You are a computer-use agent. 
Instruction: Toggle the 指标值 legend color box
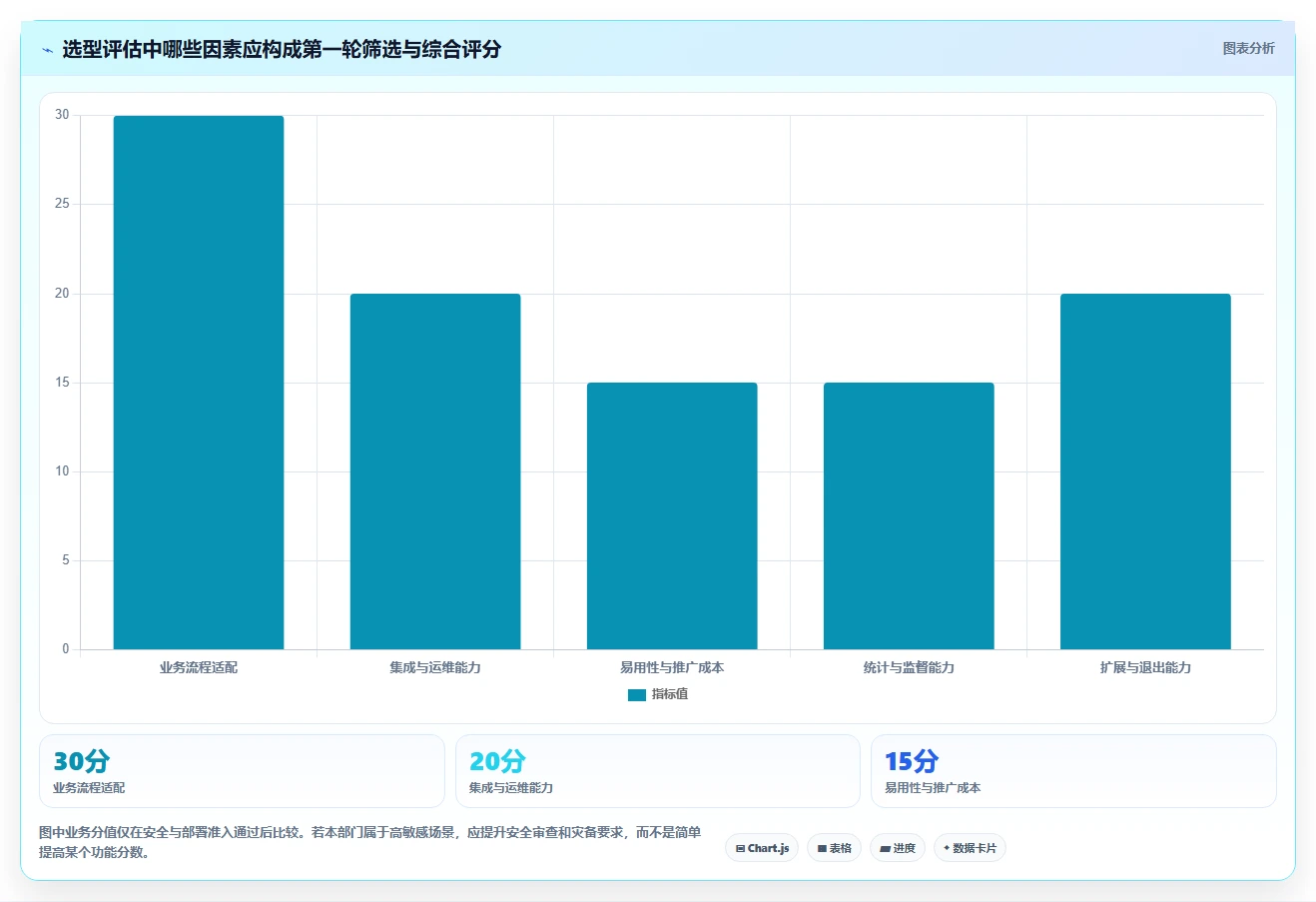click(637, 695)
